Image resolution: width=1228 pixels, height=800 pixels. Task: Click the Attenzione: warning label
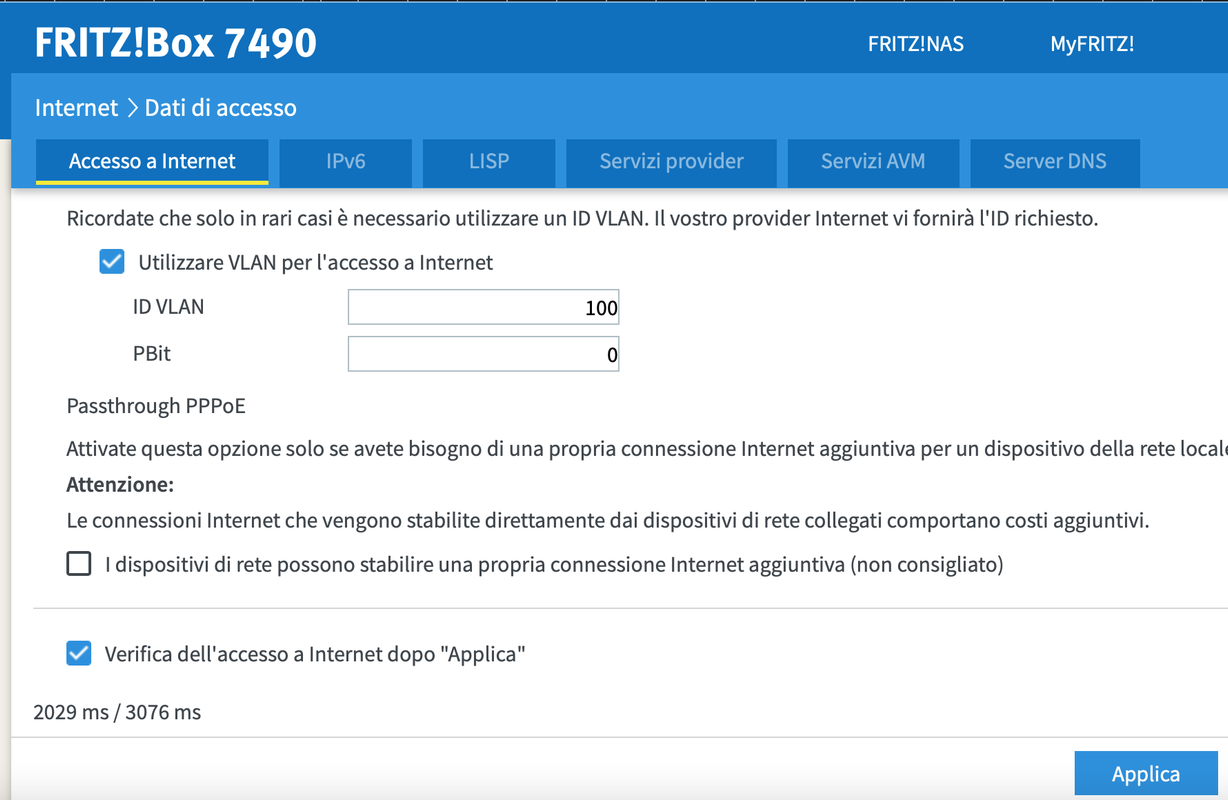120,485
